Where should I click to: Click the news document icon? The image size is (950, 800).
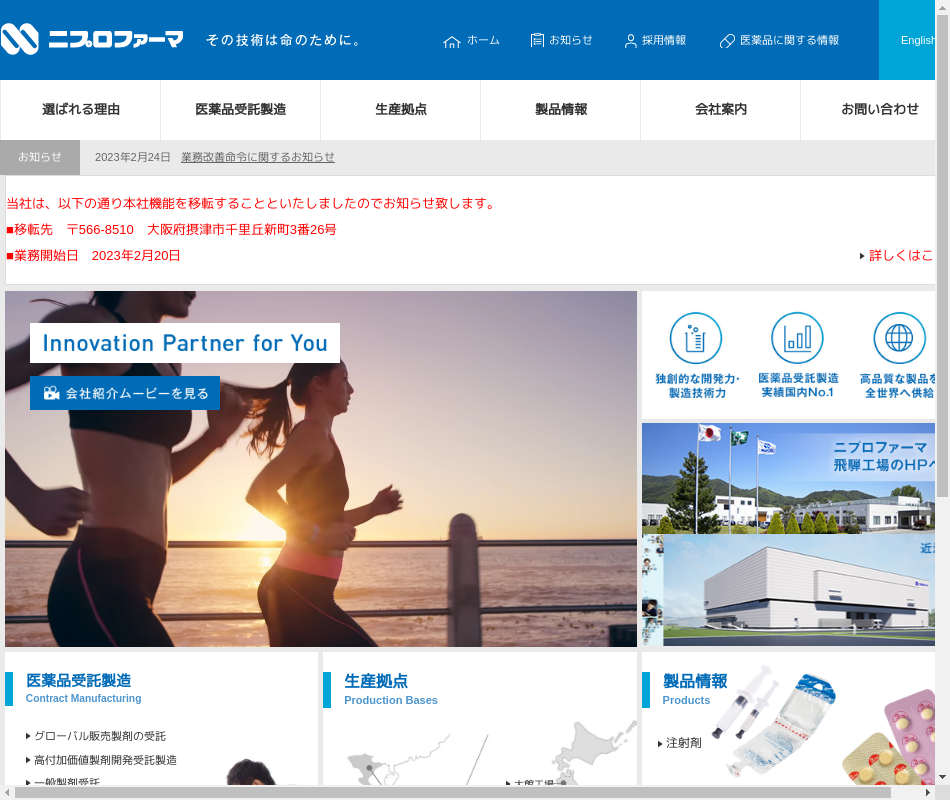click(537, 40)
